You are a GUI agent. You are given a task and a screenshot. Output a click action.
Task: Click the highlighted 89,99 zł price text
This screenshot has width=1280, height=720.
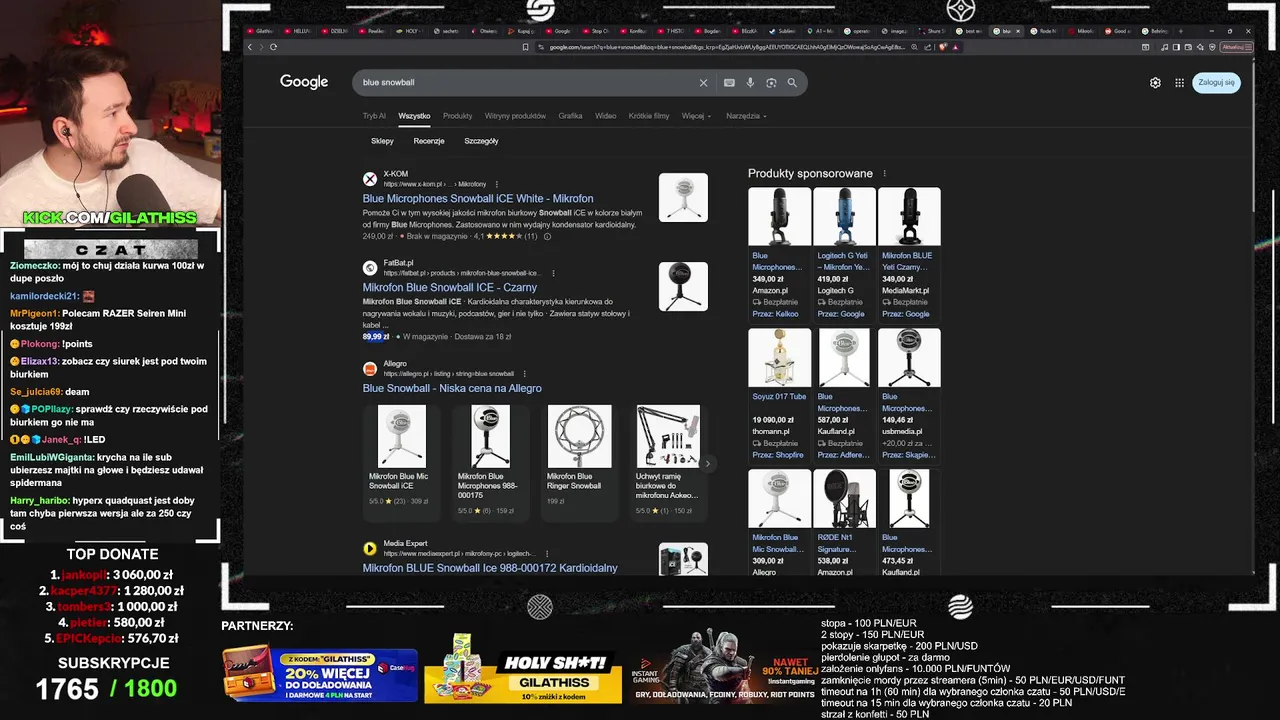(375, 337)
